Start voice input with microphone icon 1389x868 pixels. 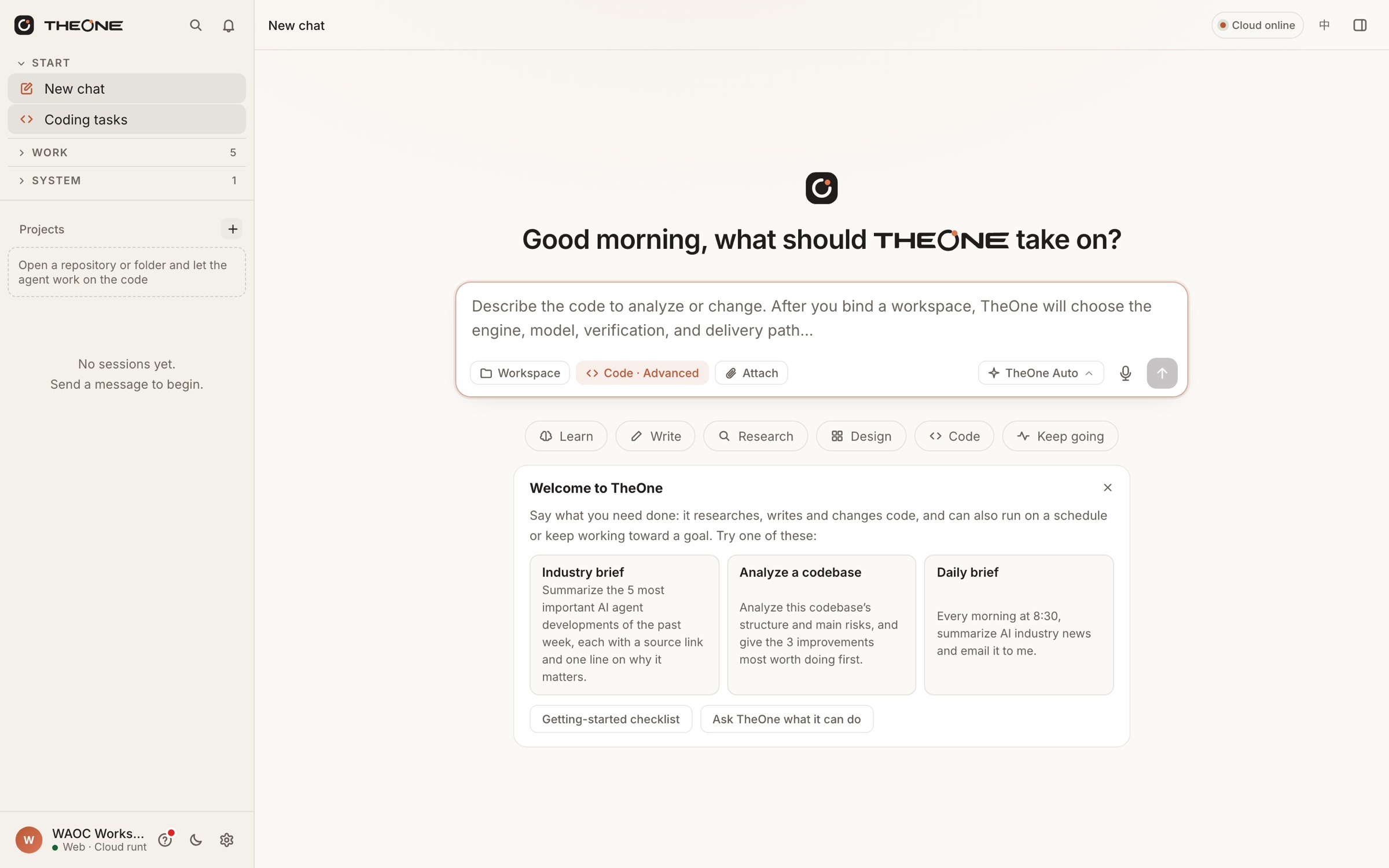tap(1125, 373)
